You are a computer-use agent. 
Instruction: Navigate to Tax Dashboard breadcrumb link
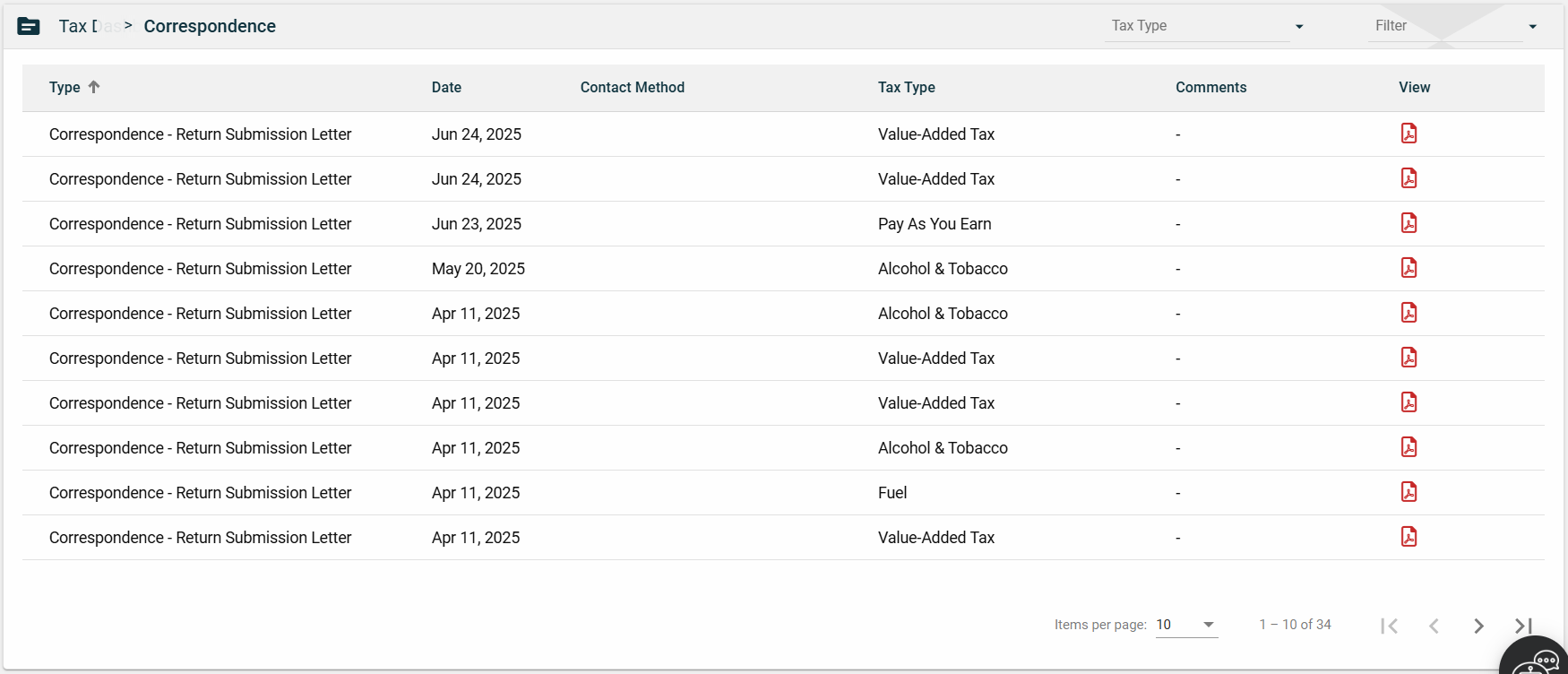[82, 27]
